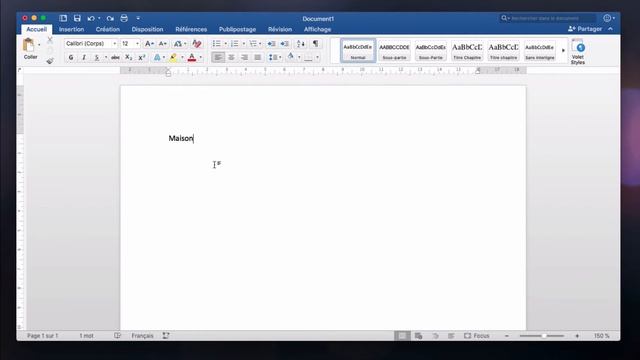The height and width of the screenshot is (360, 640).
Task: Cut selection with the scissors icon
Action: click(x=50, y=40)
